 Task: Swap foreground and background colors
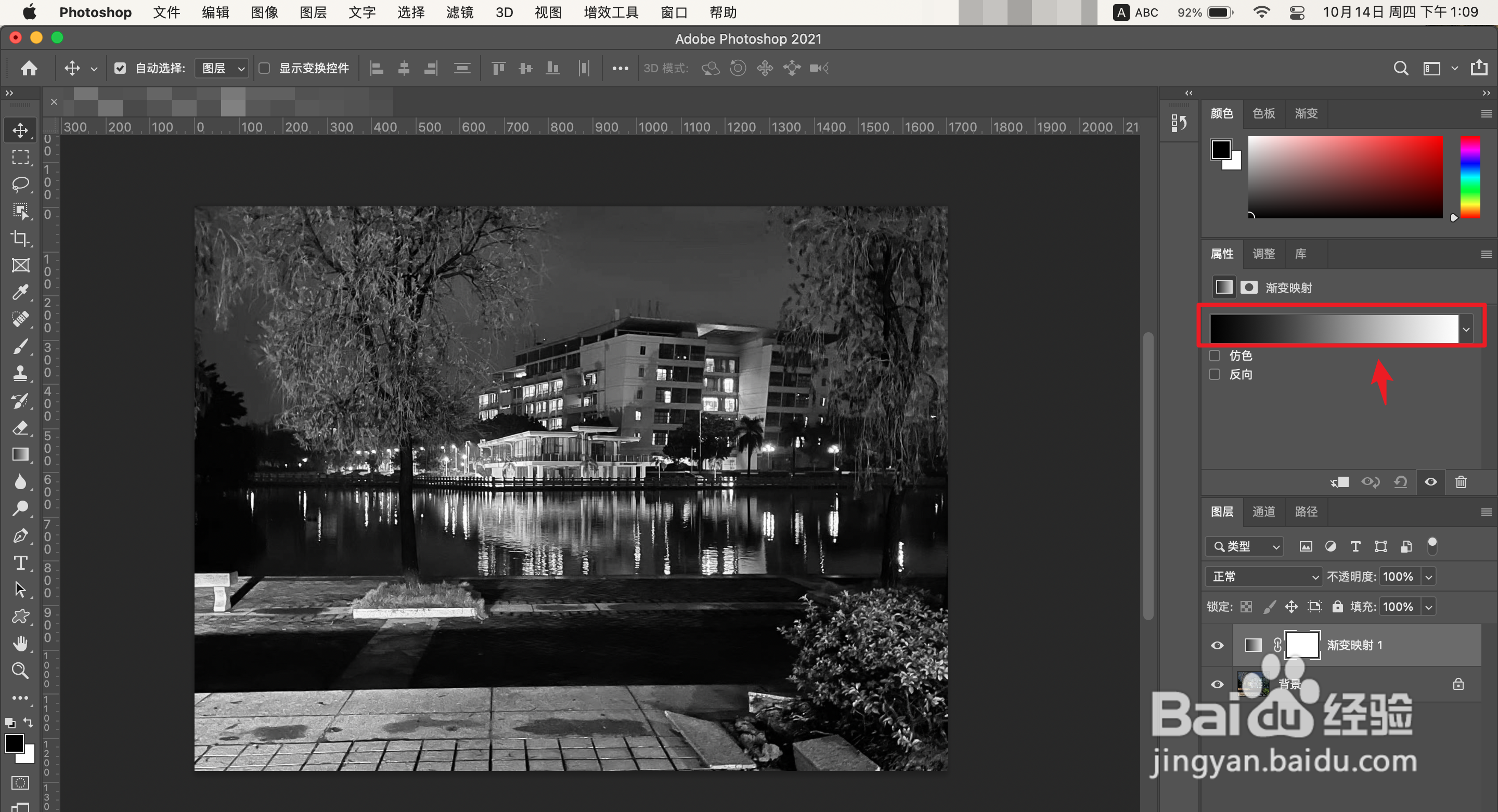tap(28, 723)
